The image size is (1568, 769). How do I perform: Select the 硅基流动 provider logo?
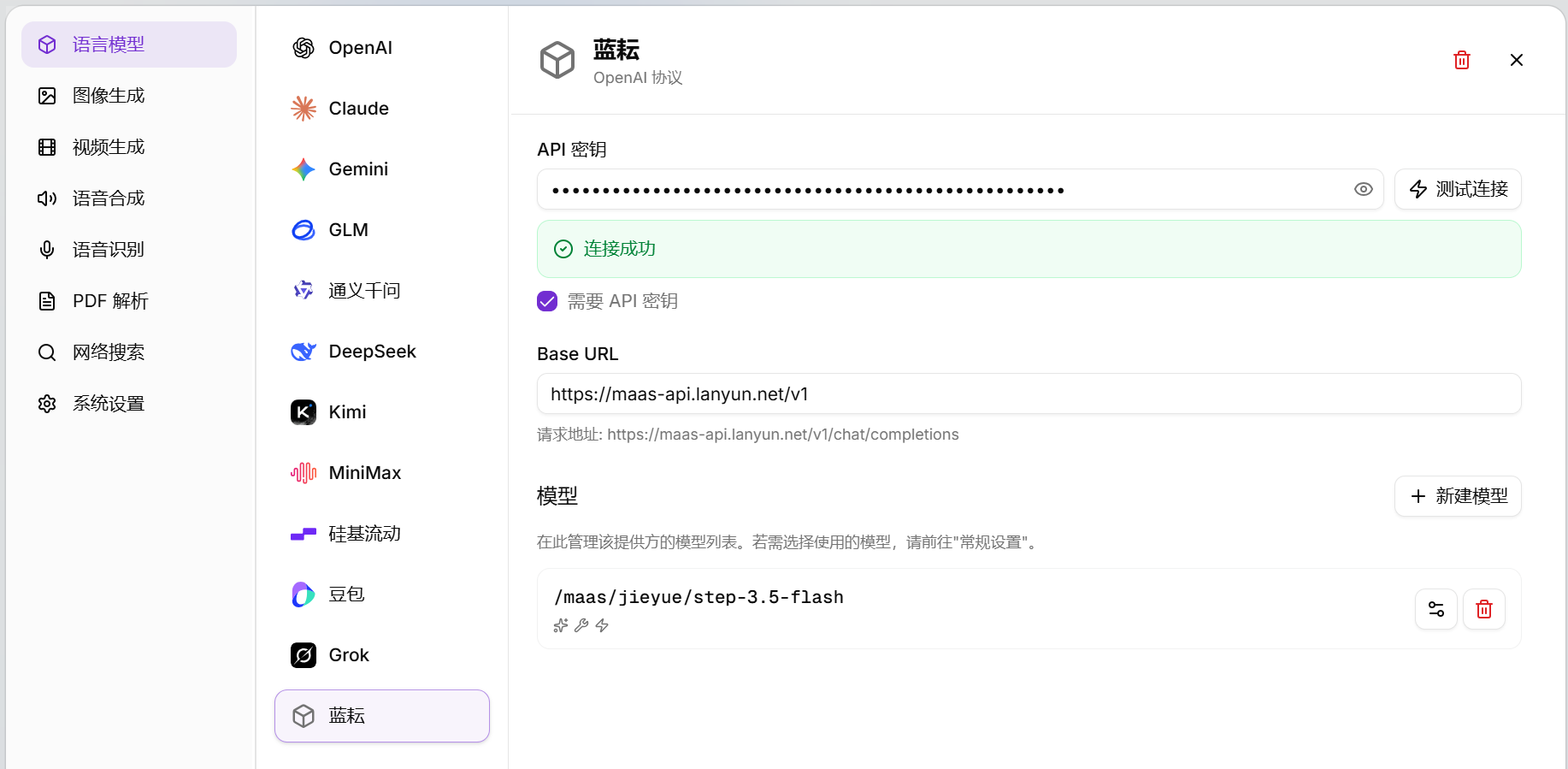[304, 534]
